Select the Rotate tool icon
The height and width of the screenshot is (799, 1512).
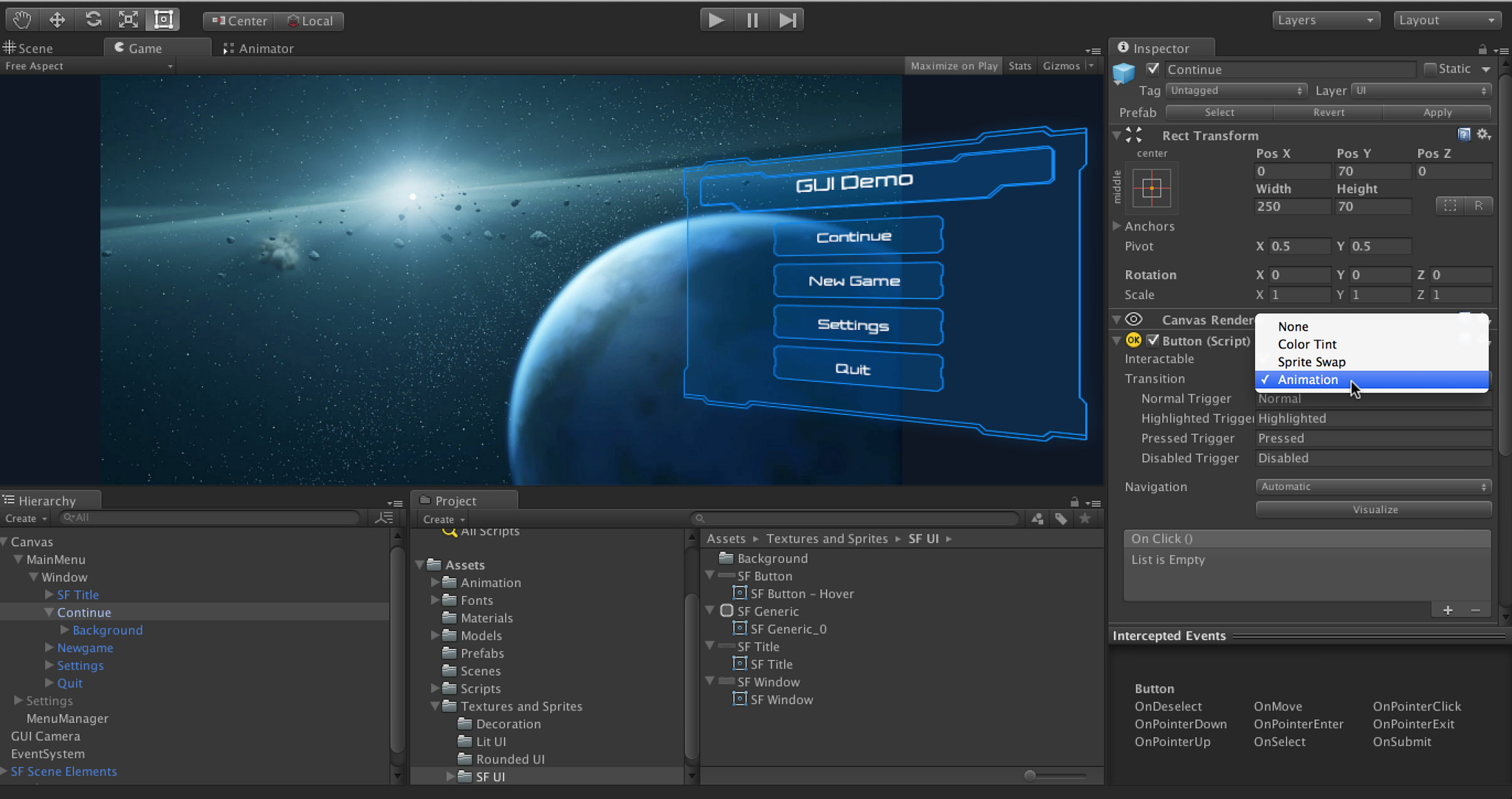pyautogui.click(x=93, y=20)
